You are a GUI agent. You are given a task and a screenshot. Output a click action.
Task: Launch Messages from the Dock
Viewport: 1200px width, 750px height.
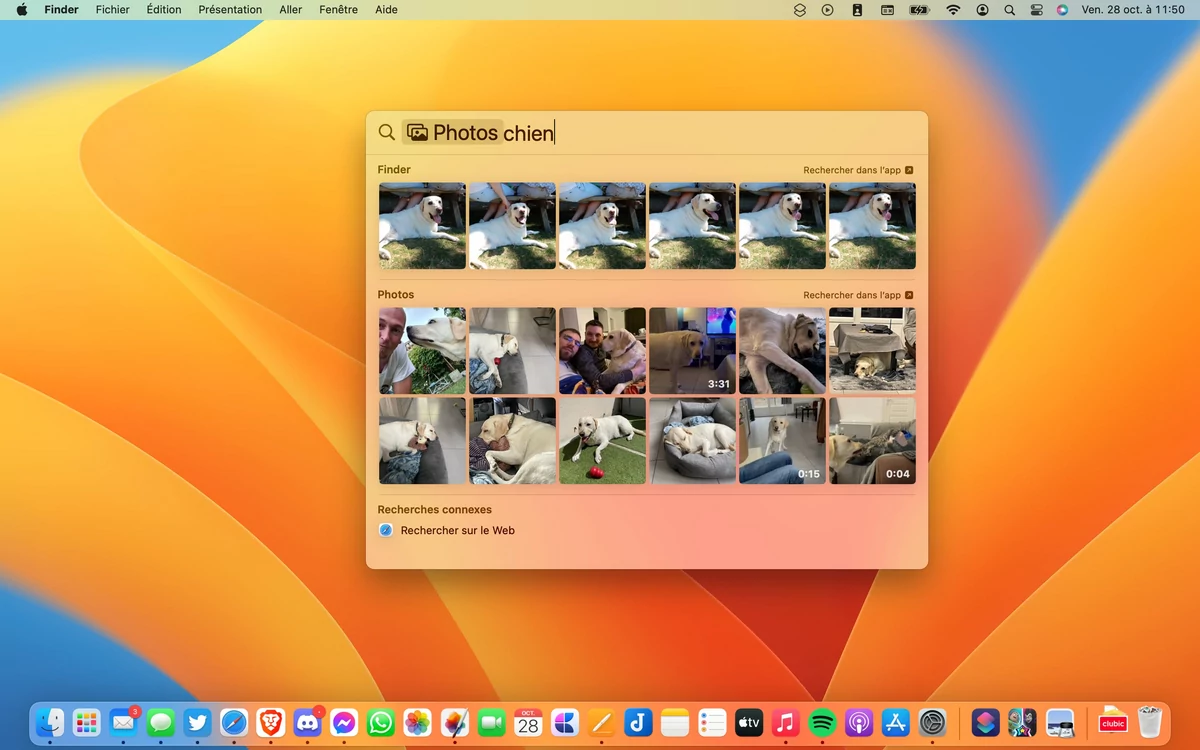tap(161, 722)
